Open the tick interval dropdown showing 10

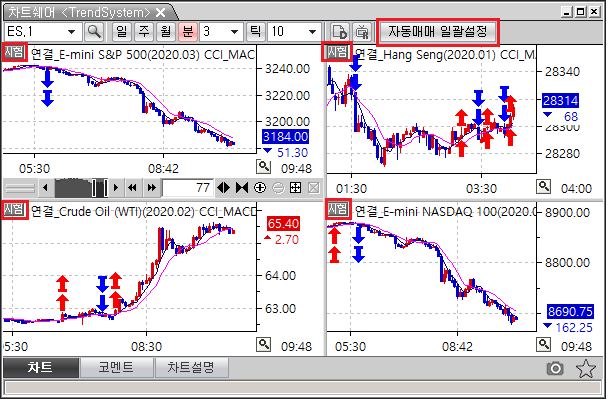coord(311,32)
